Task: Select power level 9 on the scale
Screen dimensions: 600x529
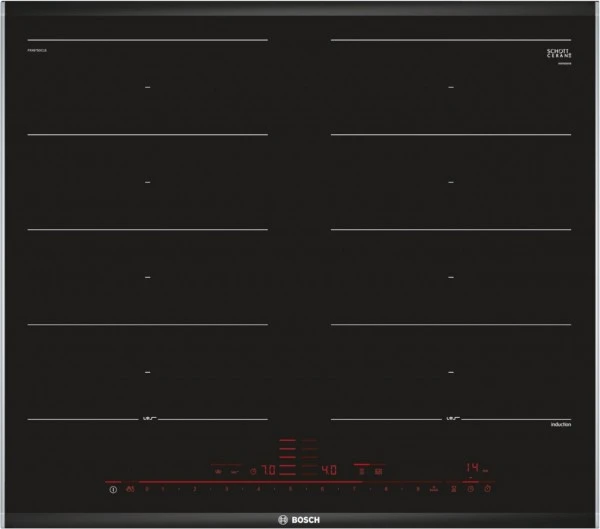Action: pos(417,489)
